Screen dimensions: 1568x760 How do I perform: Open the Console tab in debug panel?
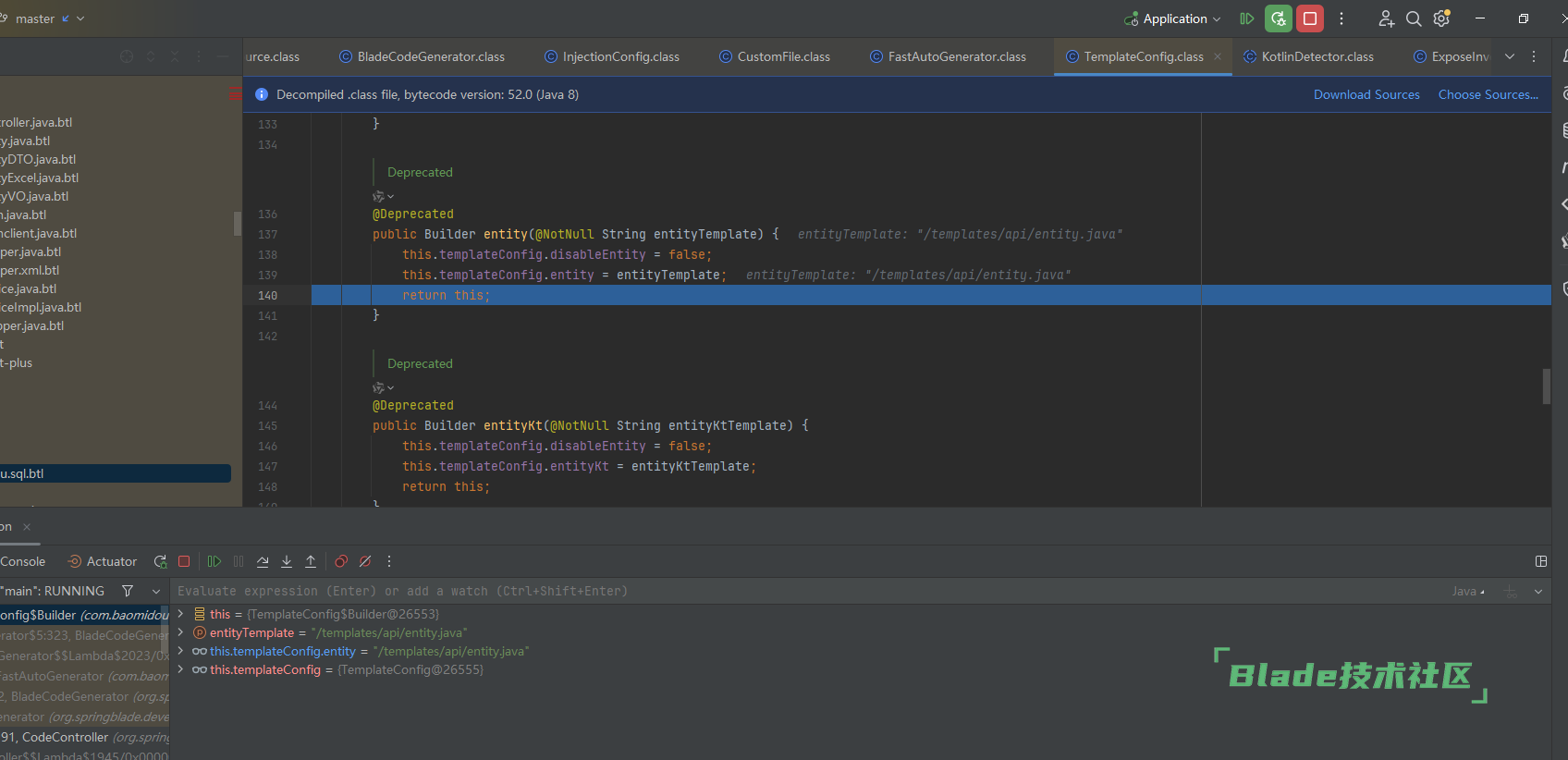point(22,561)
